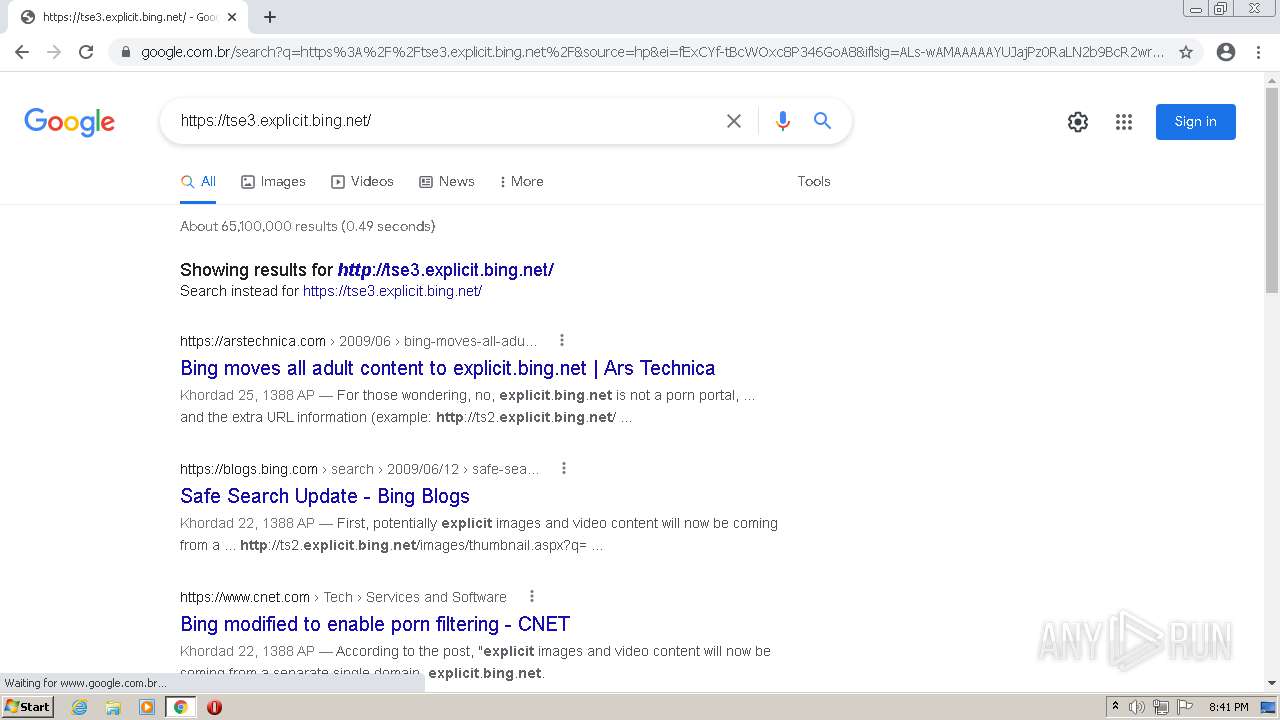Go back using the browser back arrow
Image resolution: width=1280 pixels, height=720 pixels.
22,52
